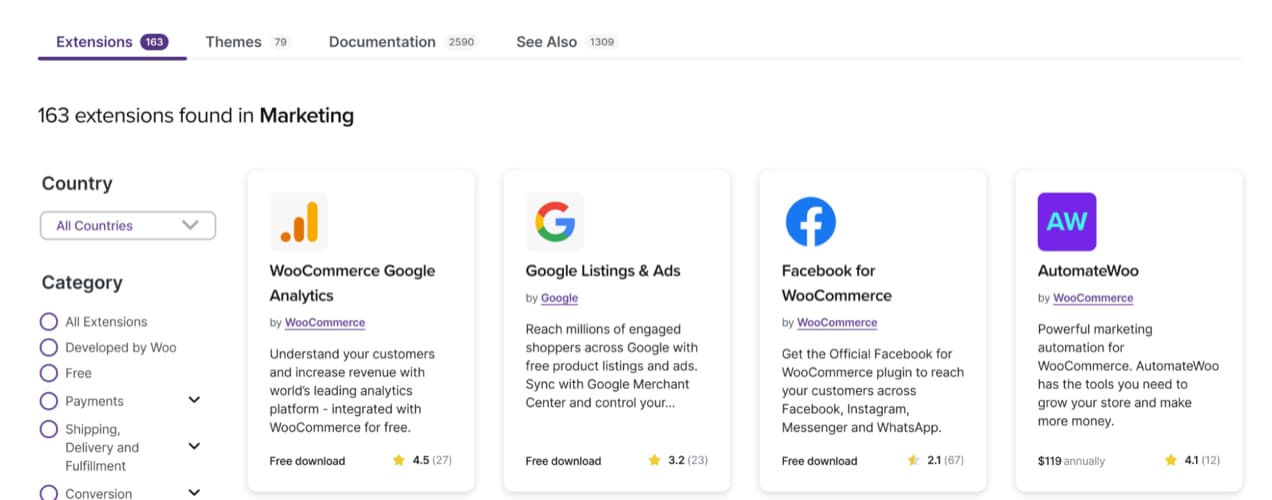This screenshot has width=1272, height=500.
Task: Expand the Conversion subcategories chevron
Action: click(194, 492)
